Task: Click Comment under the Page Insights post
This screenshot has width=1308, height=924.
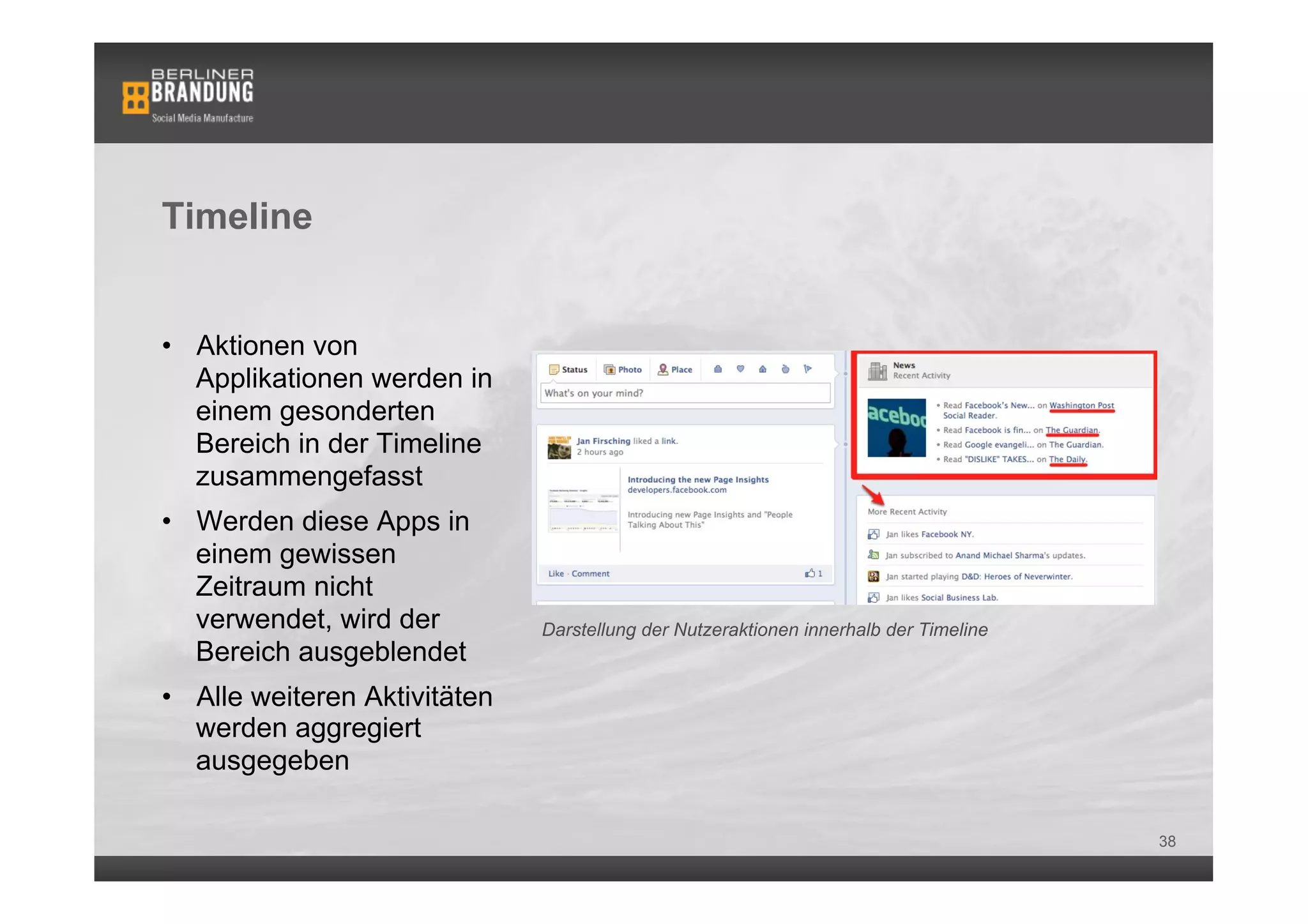Action: pyautogui.click(x=590, y=573)
